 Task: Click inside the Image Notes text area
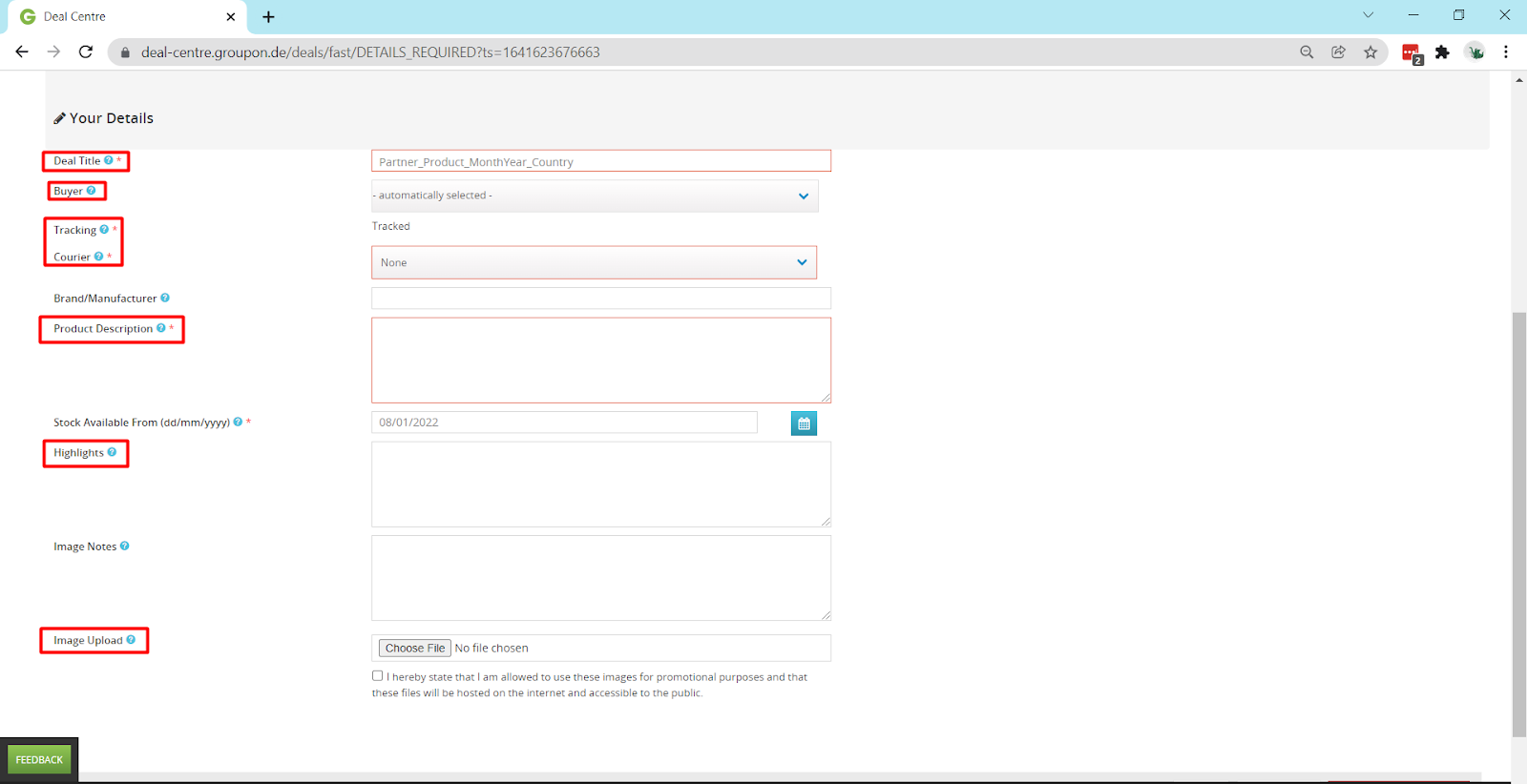coord(601,578)
